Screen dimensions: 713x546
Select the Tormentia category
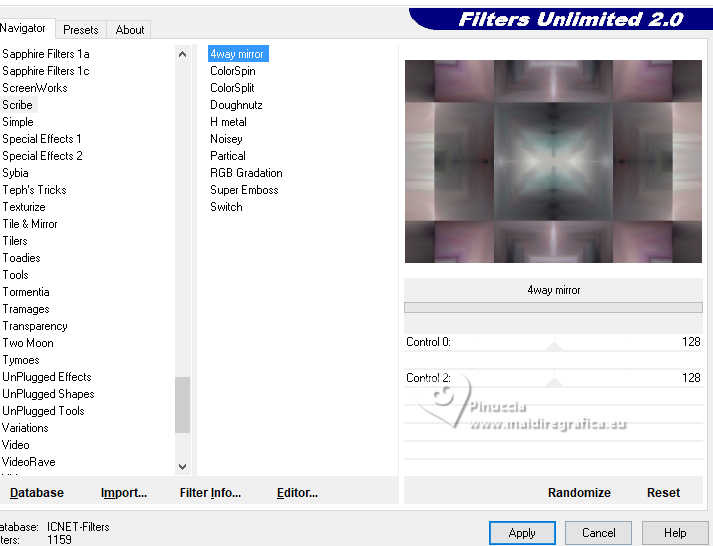[x=26, y=292]
